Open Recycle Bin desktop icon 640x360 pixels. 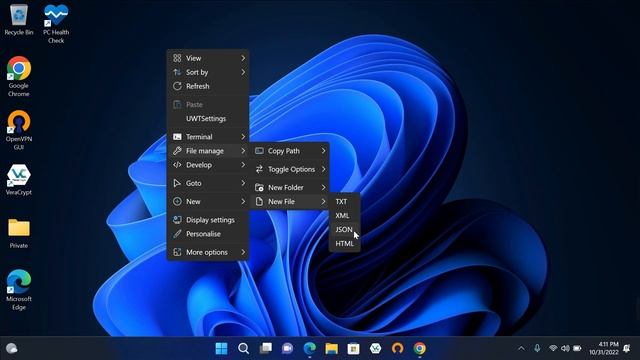point(19,20)
